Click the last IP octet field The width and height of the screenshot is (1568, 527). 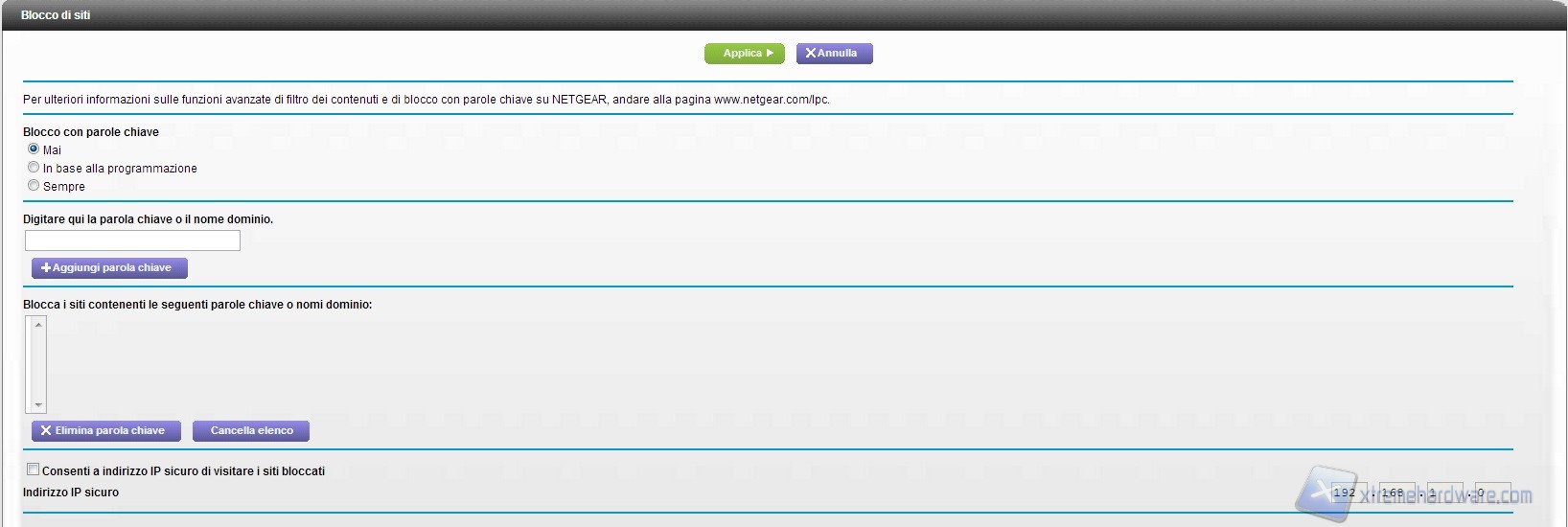pyautogui.click(x=1492, y=493)
